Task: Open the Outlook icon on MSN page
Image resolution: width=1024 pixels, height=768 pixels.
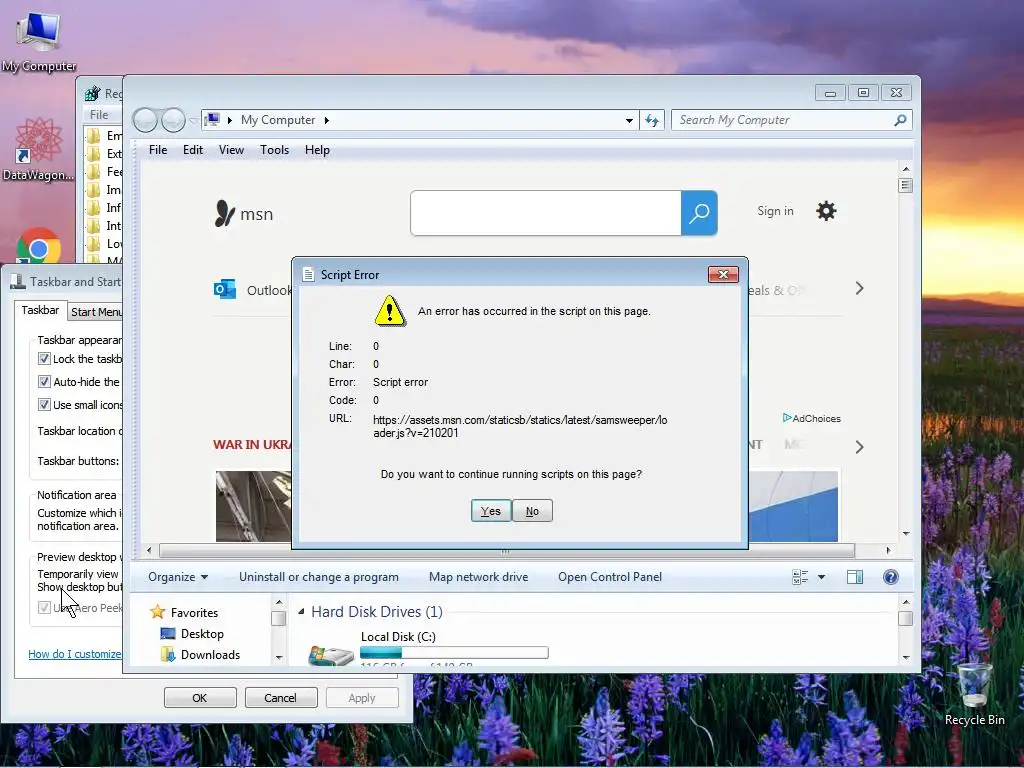Action: coord(225,289)
